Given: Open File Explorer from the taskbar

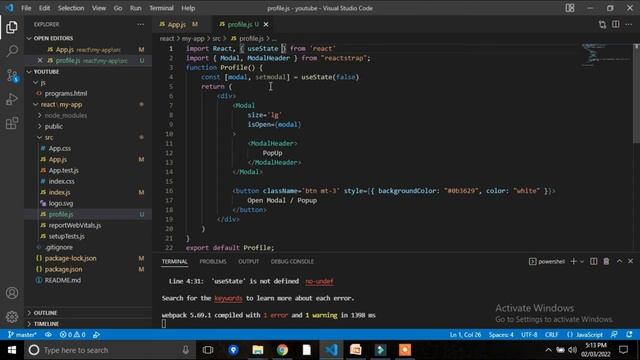Looking at the screenshot, I should tap(258, 350).
